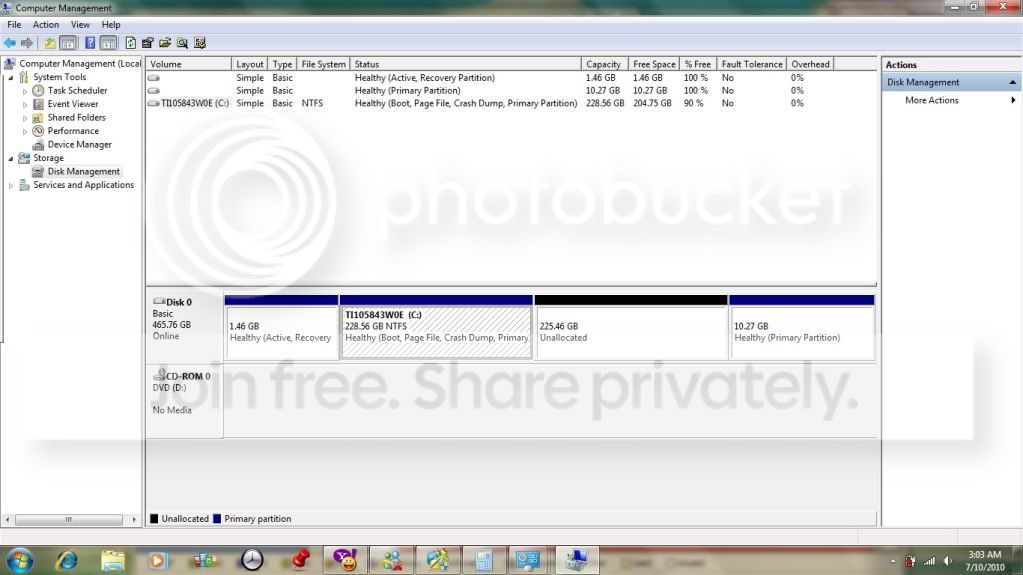Open the Help menu
Screen dimensions: 1023x575
coord(111,25)
